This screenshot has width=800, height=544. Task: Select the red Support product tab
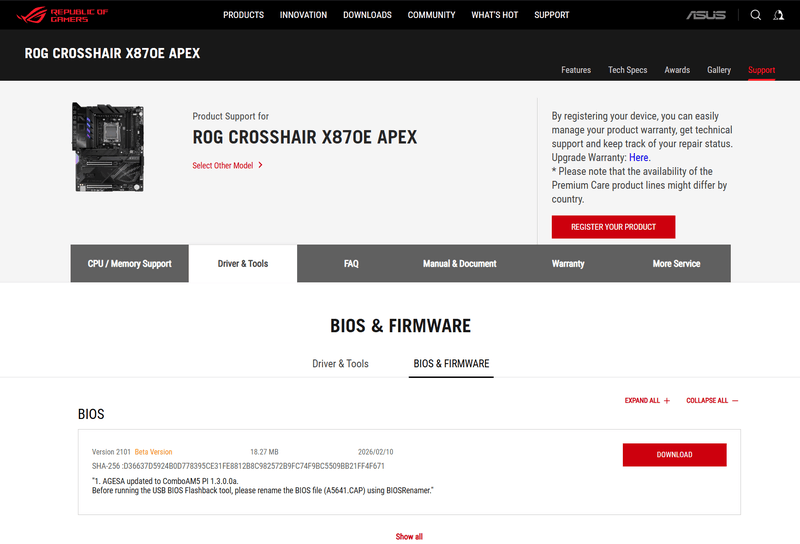pos(761,70)
